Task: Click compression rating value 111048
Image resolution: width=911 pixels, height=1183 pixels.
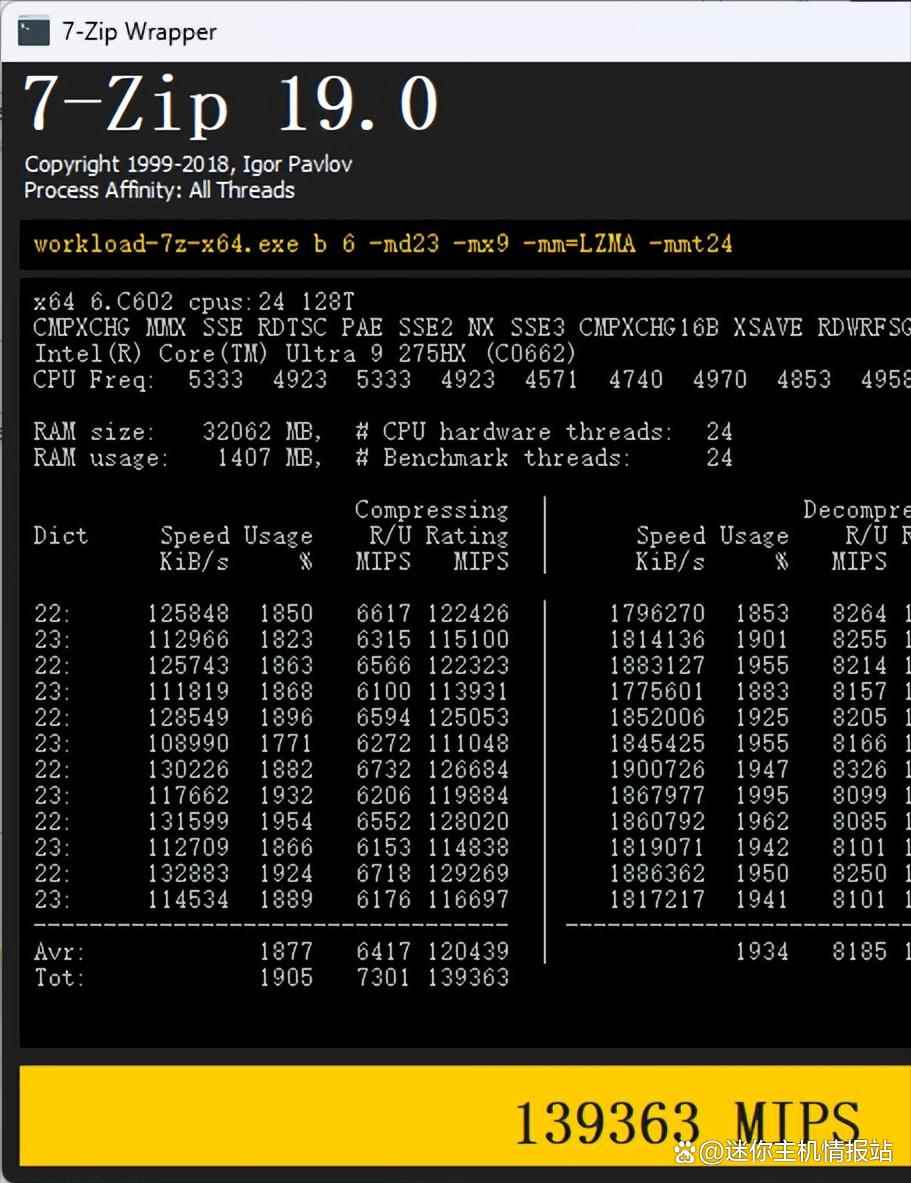Action: tap(468, 744)
